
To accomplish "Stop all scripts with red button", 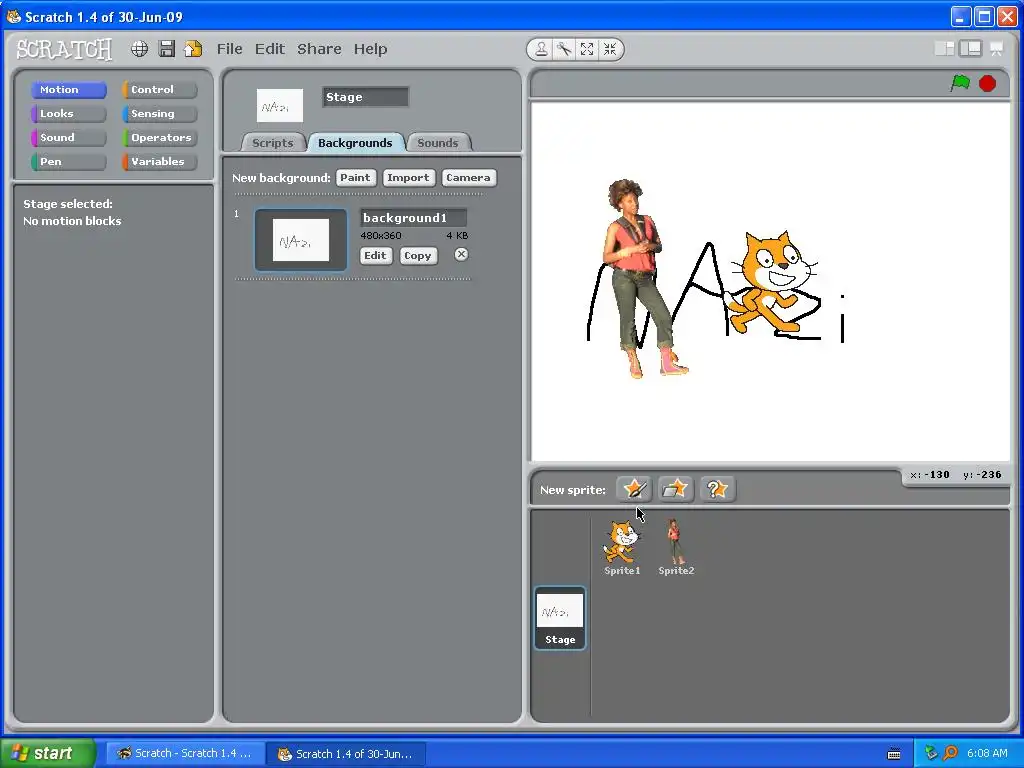I will 987,84.
